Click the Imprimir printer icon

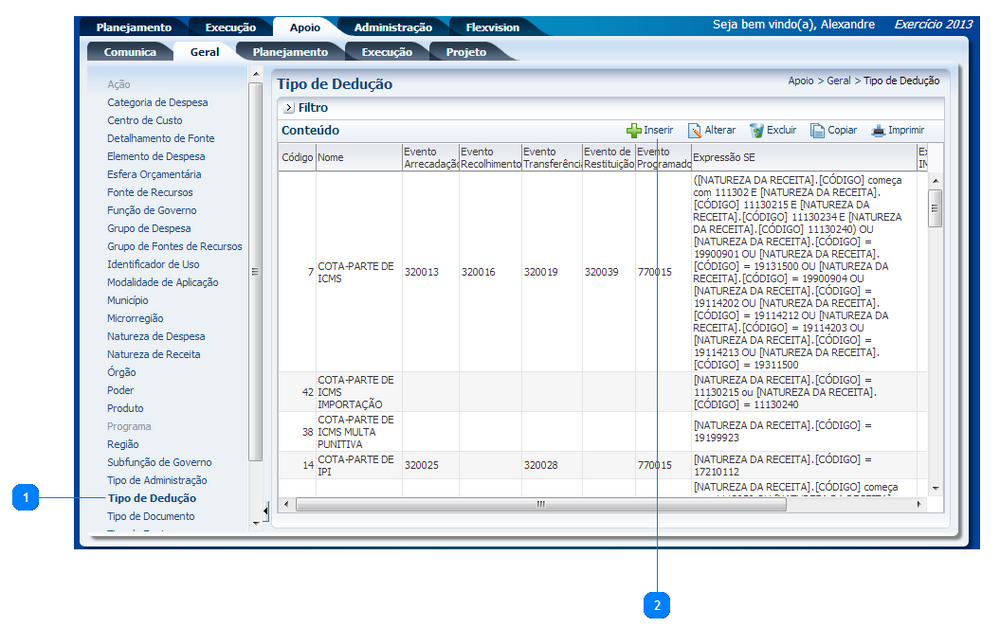(878, 131)
